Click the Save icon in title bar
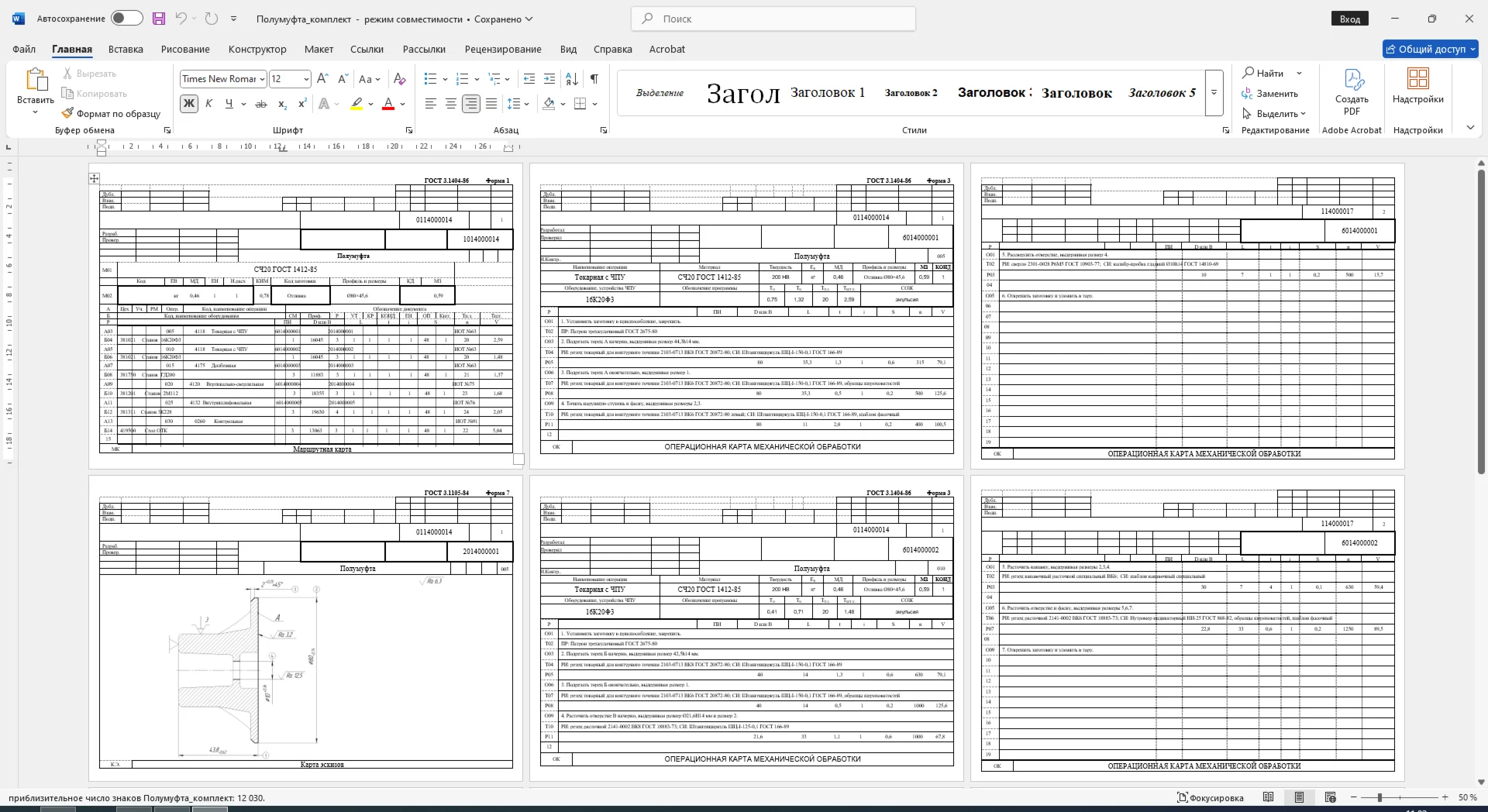The height and width of the screenshot is (812, 1488). [159, 19]
